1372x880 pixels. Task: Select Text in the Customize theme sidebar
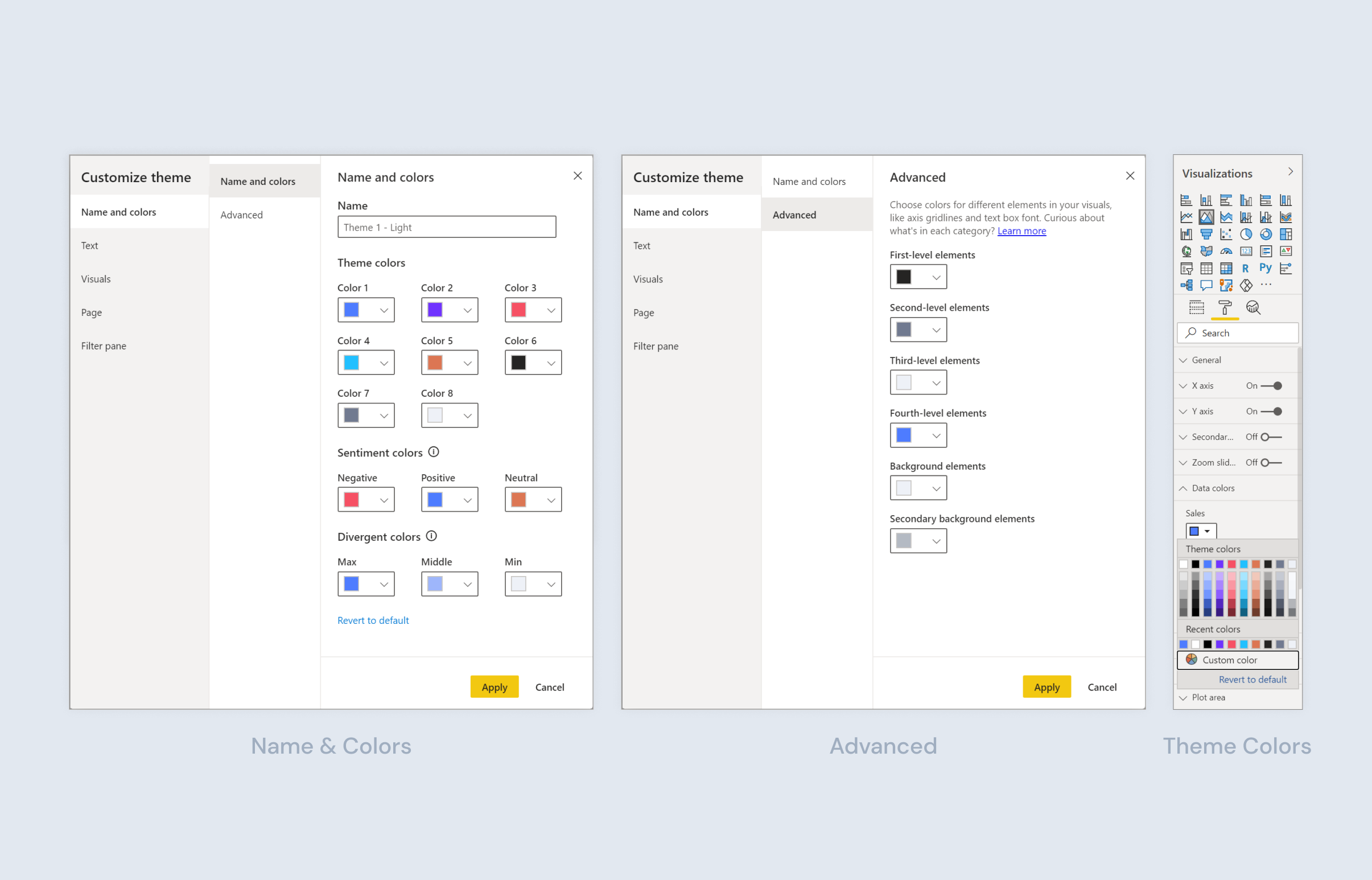coord(89,245)
